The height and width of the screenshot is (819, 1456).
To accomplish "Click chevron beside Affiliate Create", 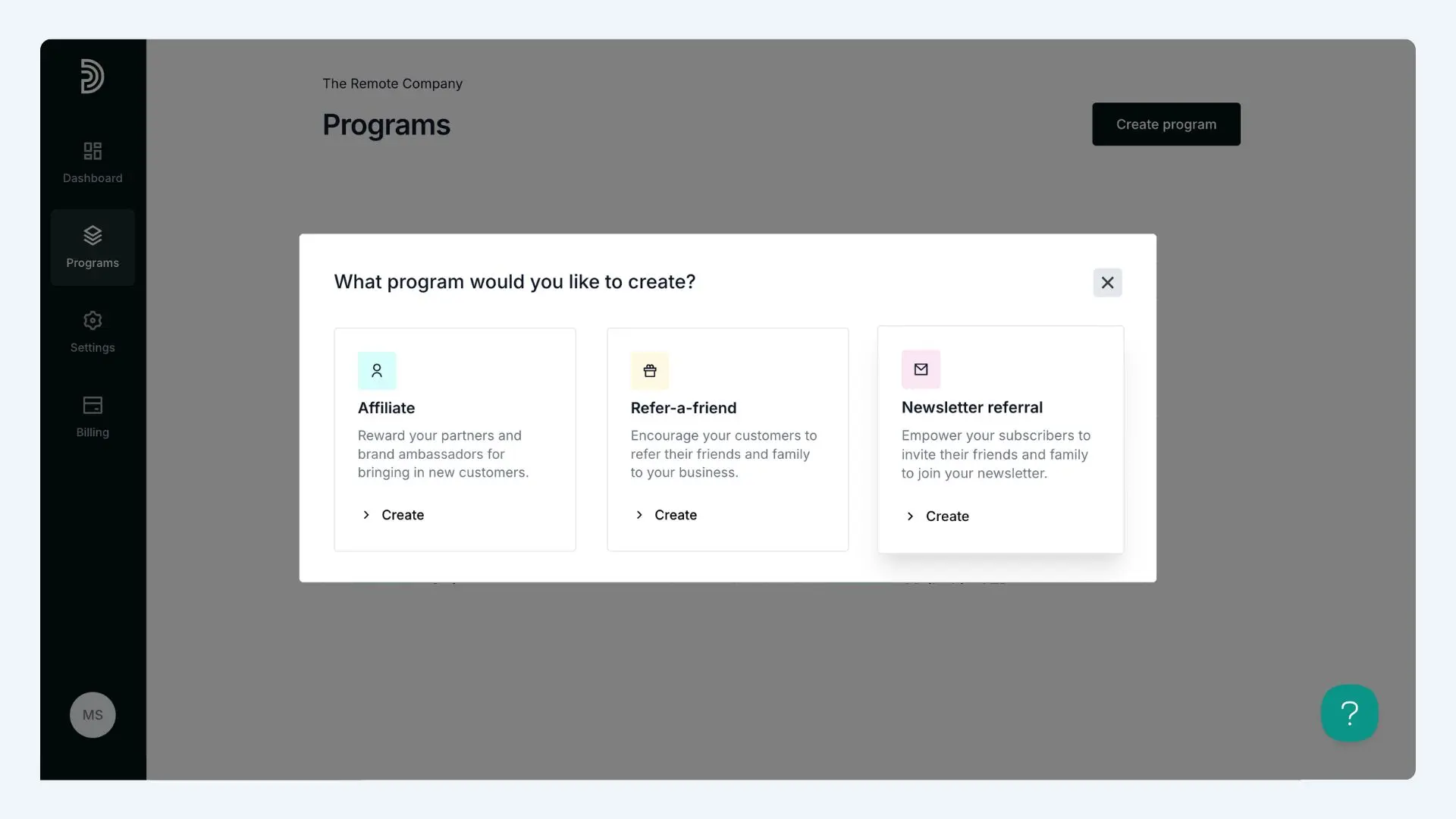I will pos(366,515).
